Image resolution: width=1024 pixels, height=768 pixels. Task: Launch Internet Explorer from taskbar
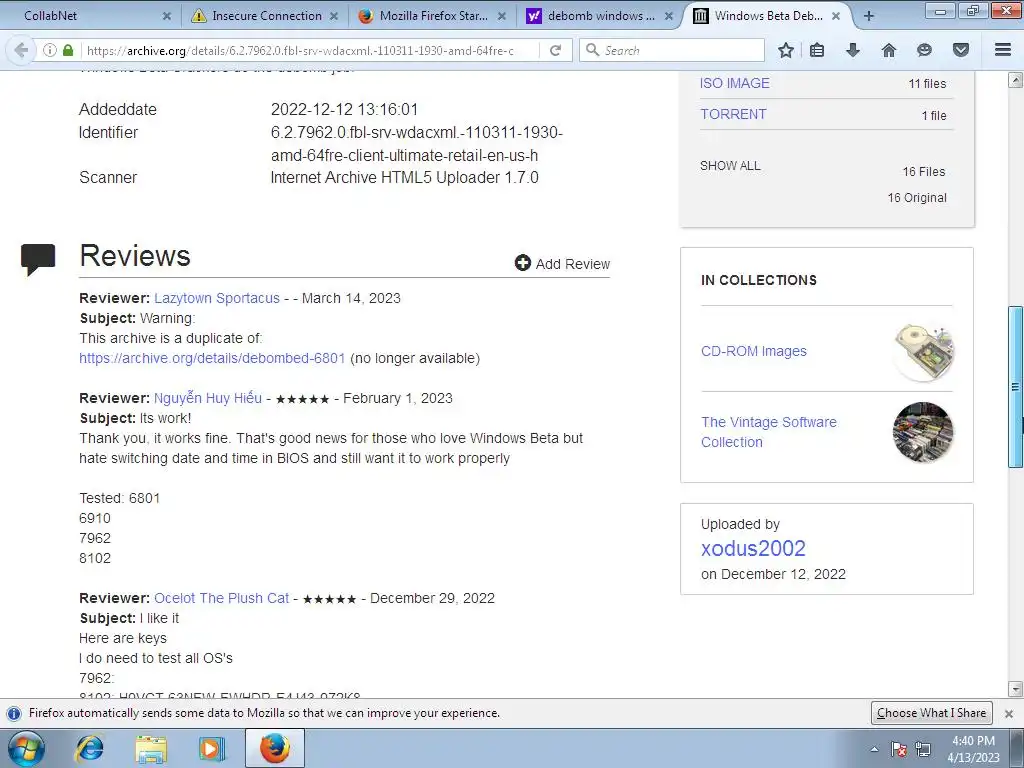point(89,748)
